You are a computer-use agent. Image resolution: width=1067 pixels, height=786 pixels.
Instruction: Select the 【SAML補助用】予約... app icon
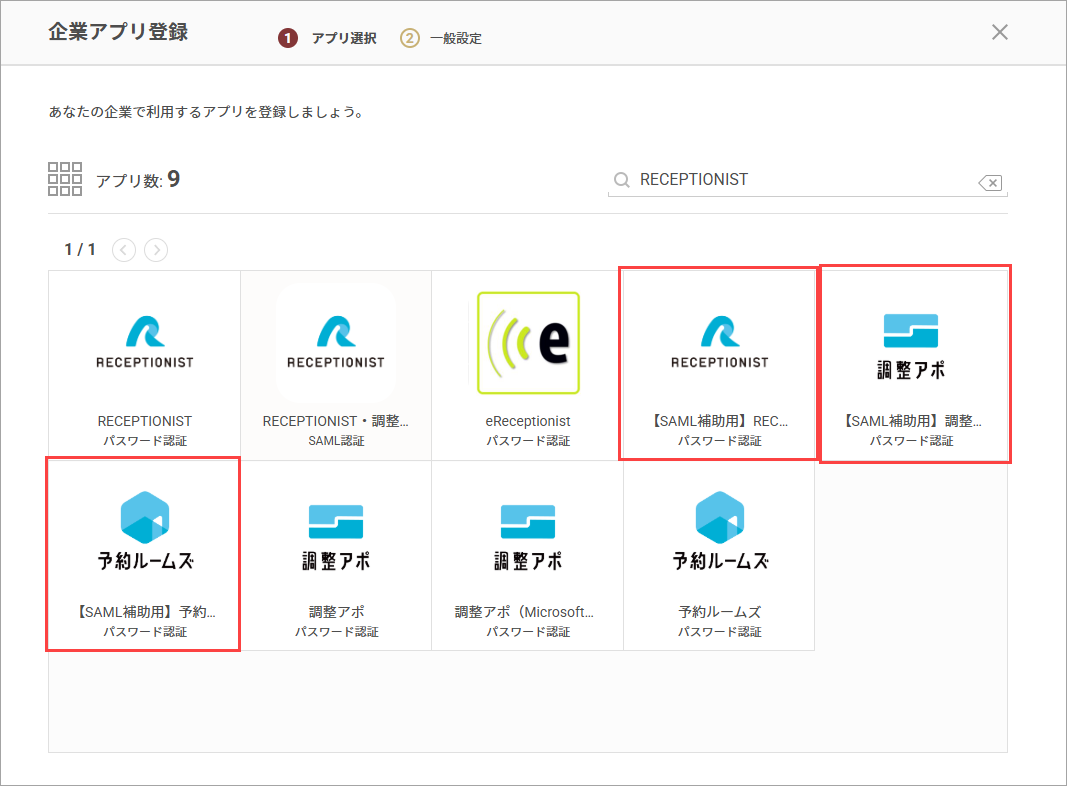click(x=145, y=531)
